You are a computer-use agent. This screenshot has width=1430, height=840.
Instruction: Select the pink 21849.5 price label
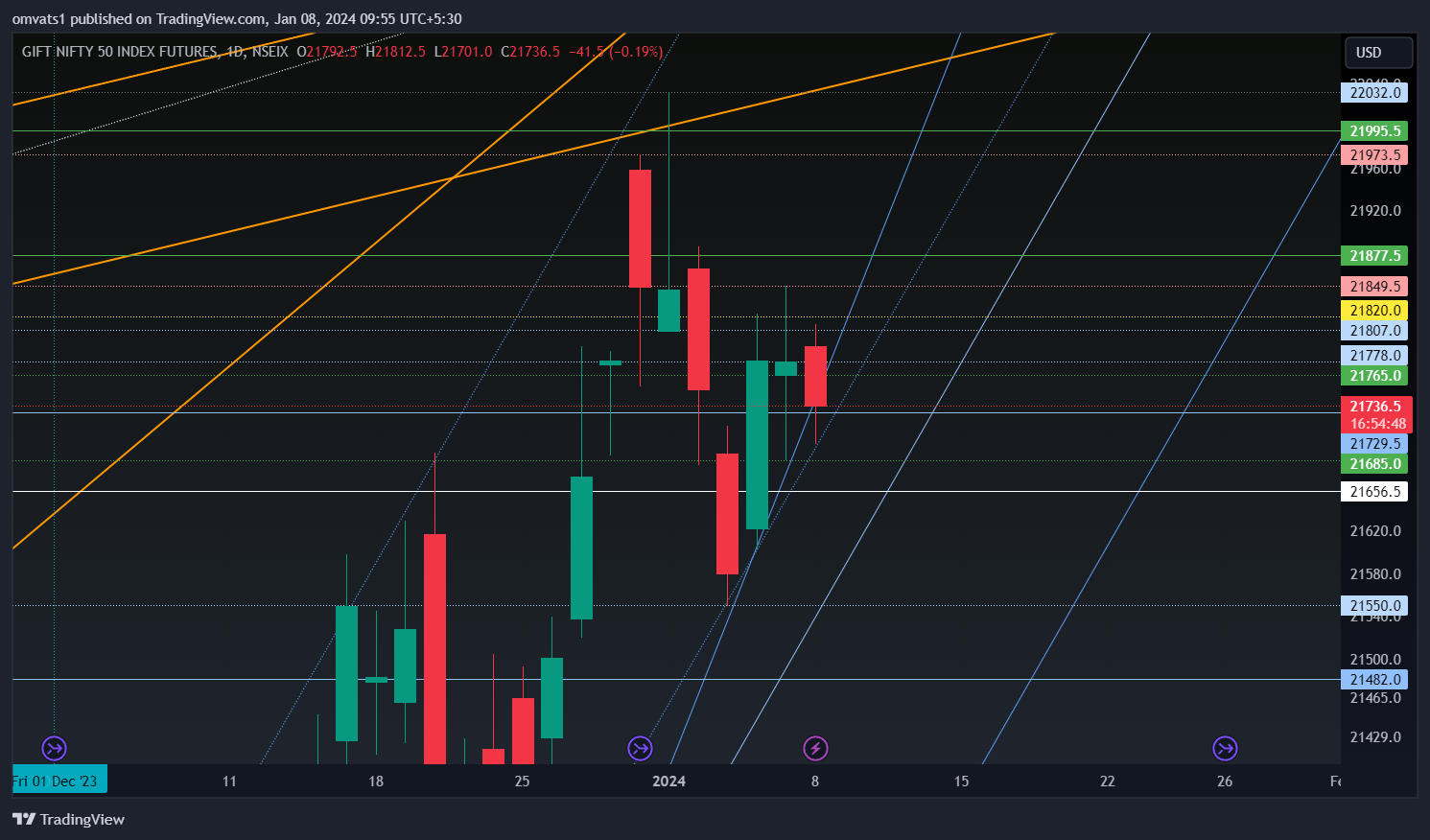pyautogui.click(x=1374, y=287)
